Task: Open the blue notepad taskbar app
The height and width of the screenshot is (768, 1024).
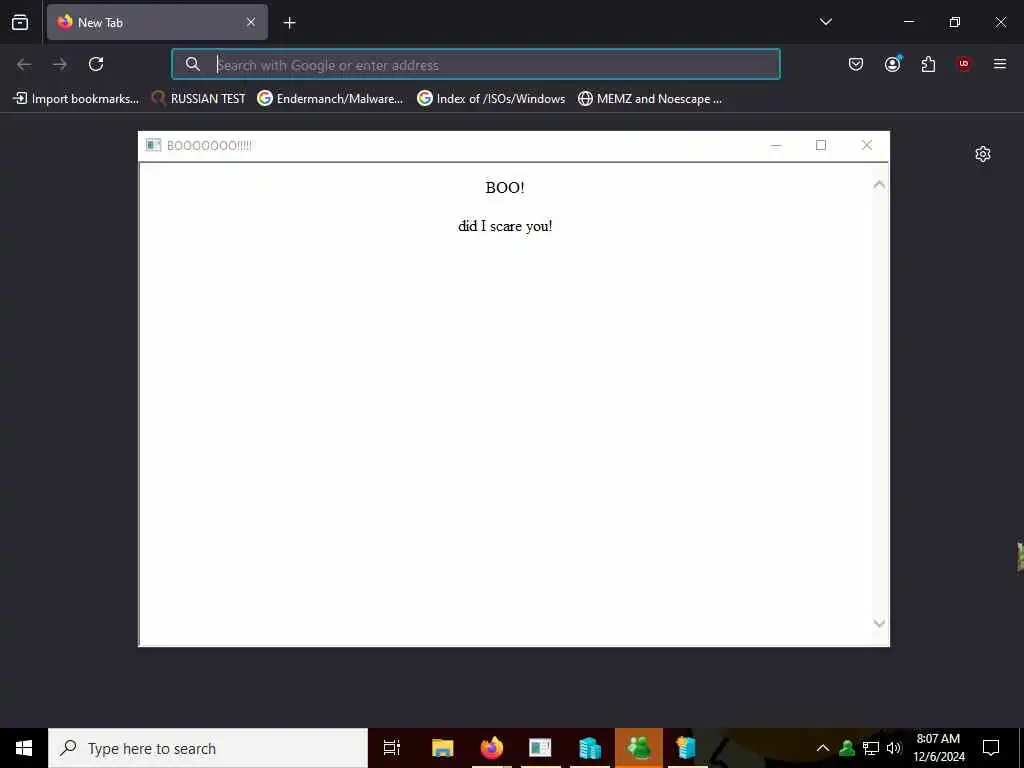Action: pos(686,748)
